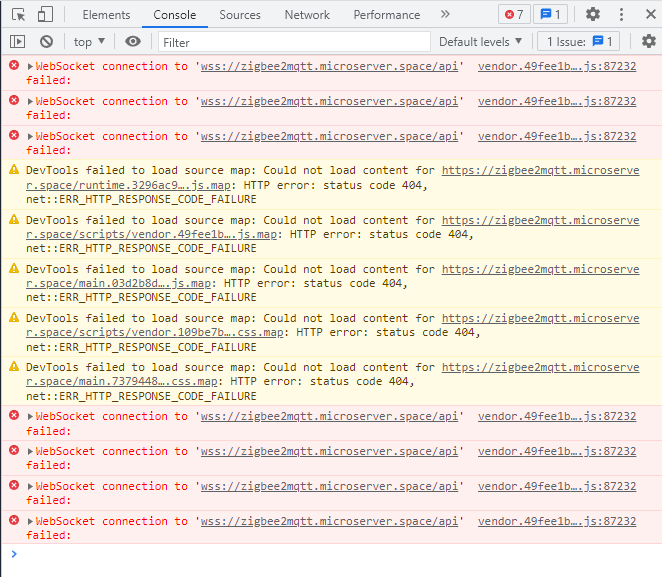Open vendor.109be7b css.map URL link
Image resolution: width=662 pixels, height=577 pixels.
pyautogui.click(x=155, y=333)
